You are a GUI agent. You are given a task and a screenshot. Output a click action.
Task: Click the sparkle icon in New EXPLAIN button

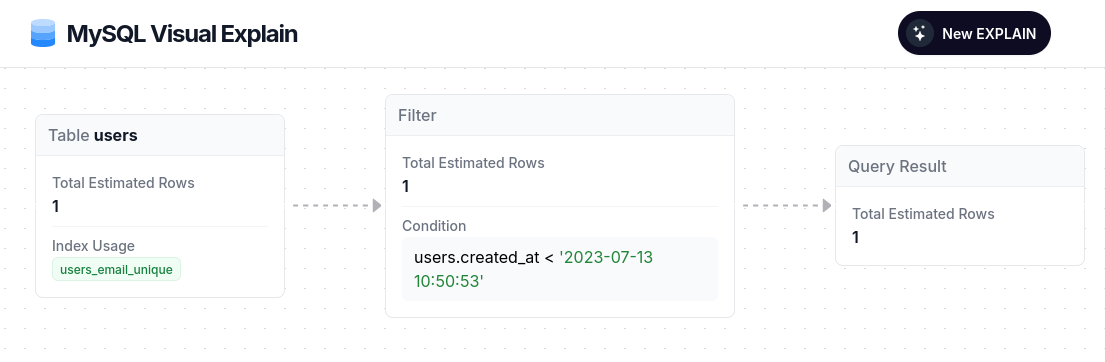pyautogui.click(x=920, y=33)
